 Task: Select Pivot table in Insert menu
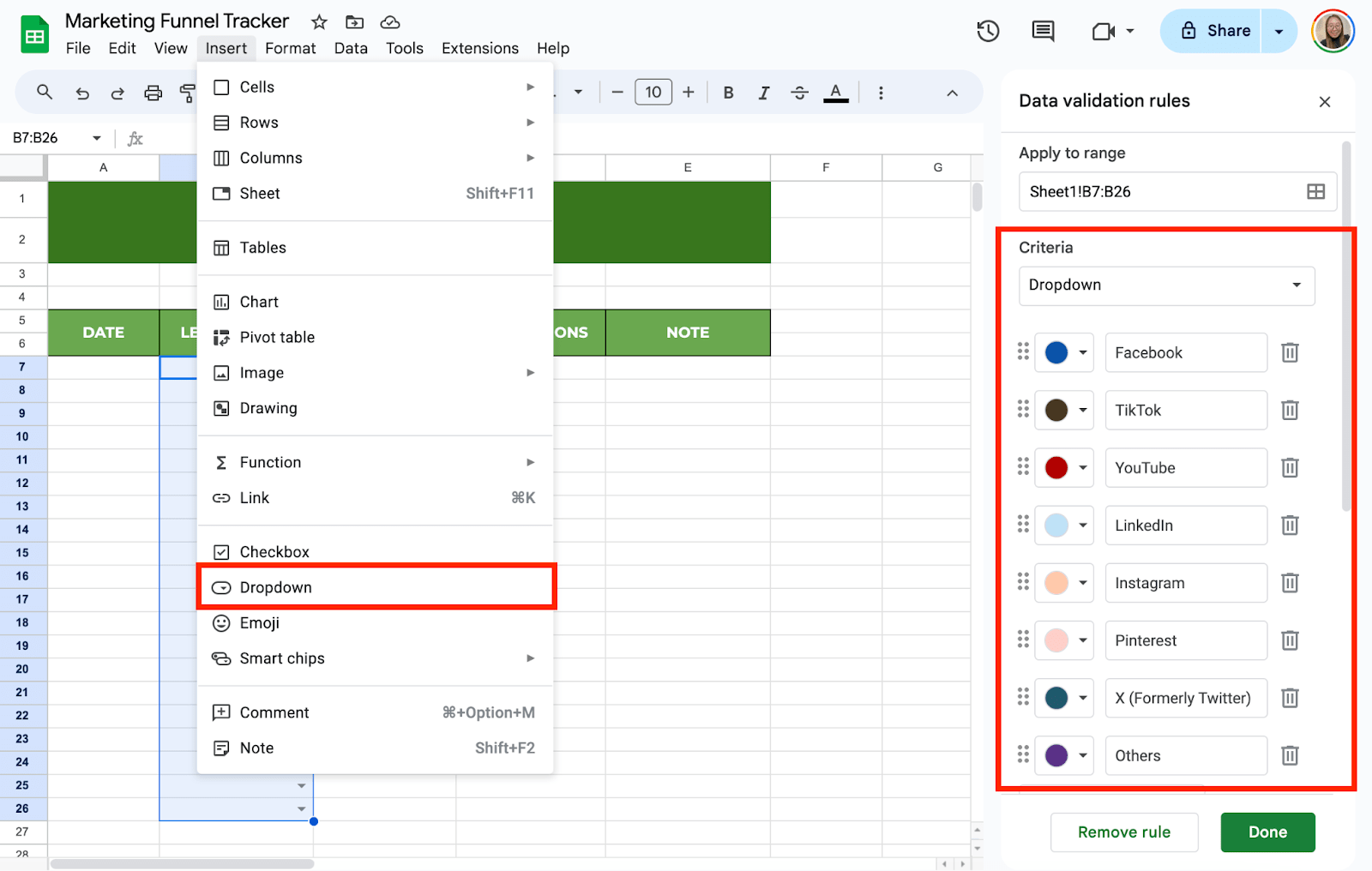point(376,337)
